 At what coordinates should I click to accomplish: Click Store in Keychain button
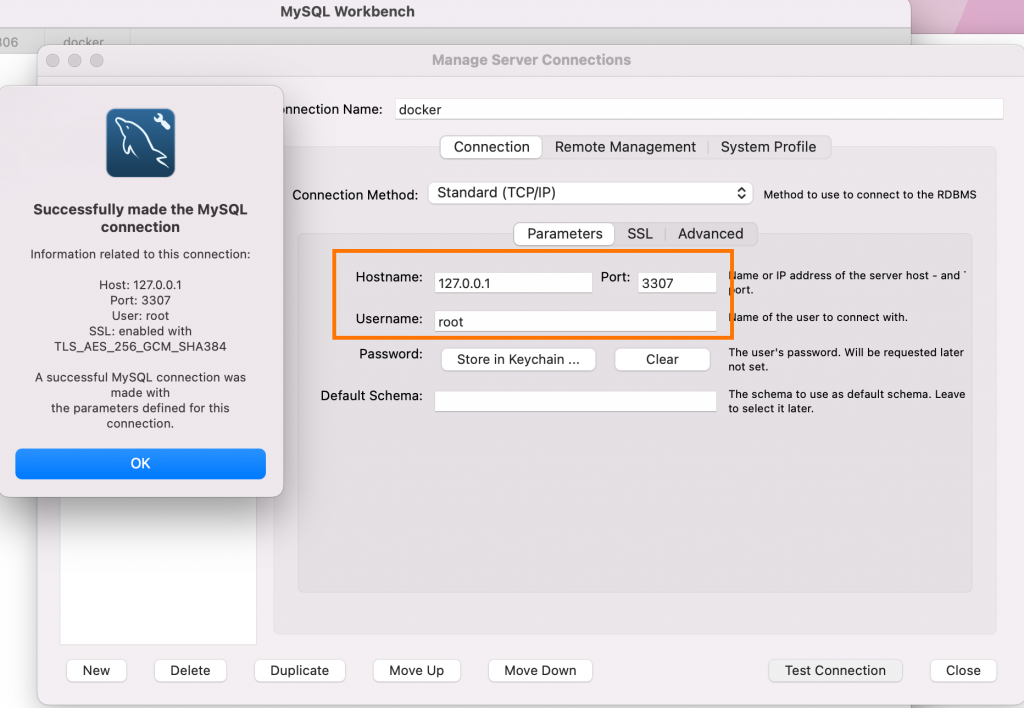pyautogui.click(x=518, y=359)
